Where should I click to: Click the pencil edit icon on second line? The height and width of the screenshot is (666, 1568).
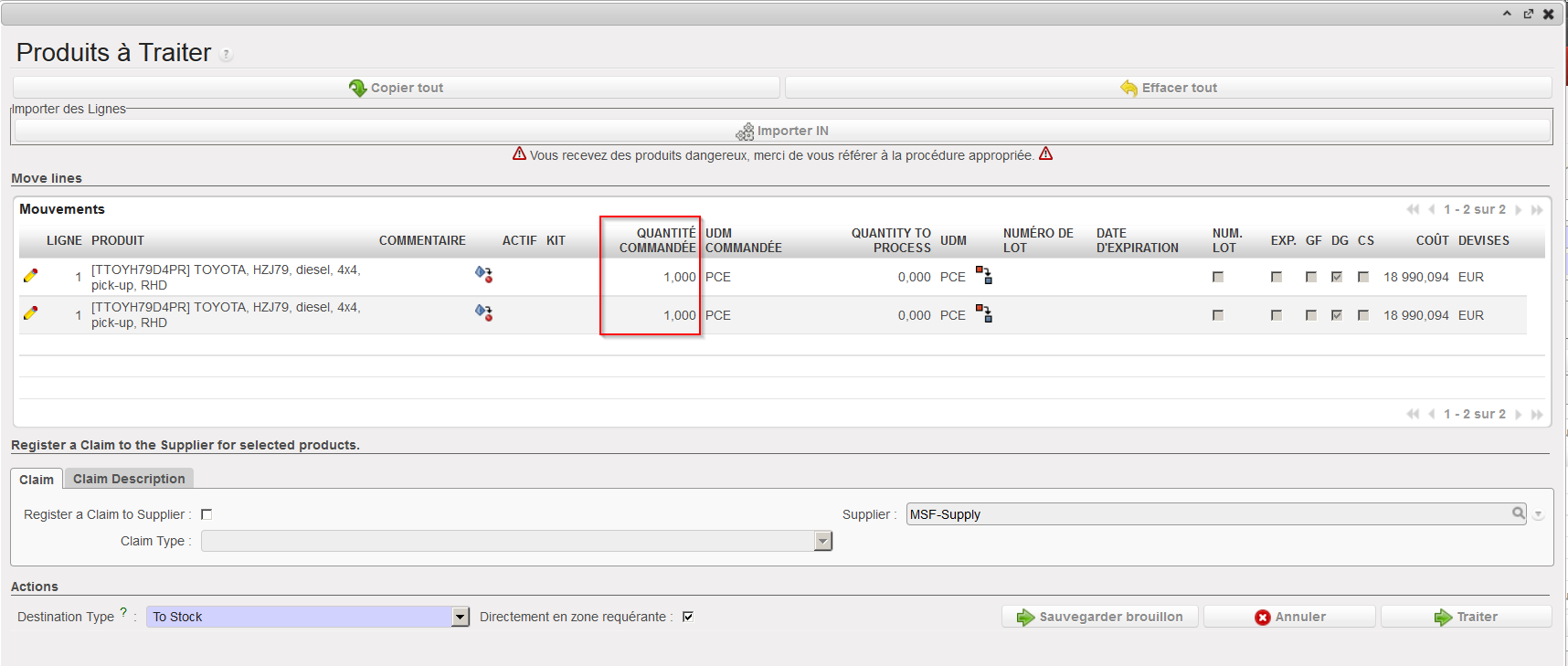(30, 313)
